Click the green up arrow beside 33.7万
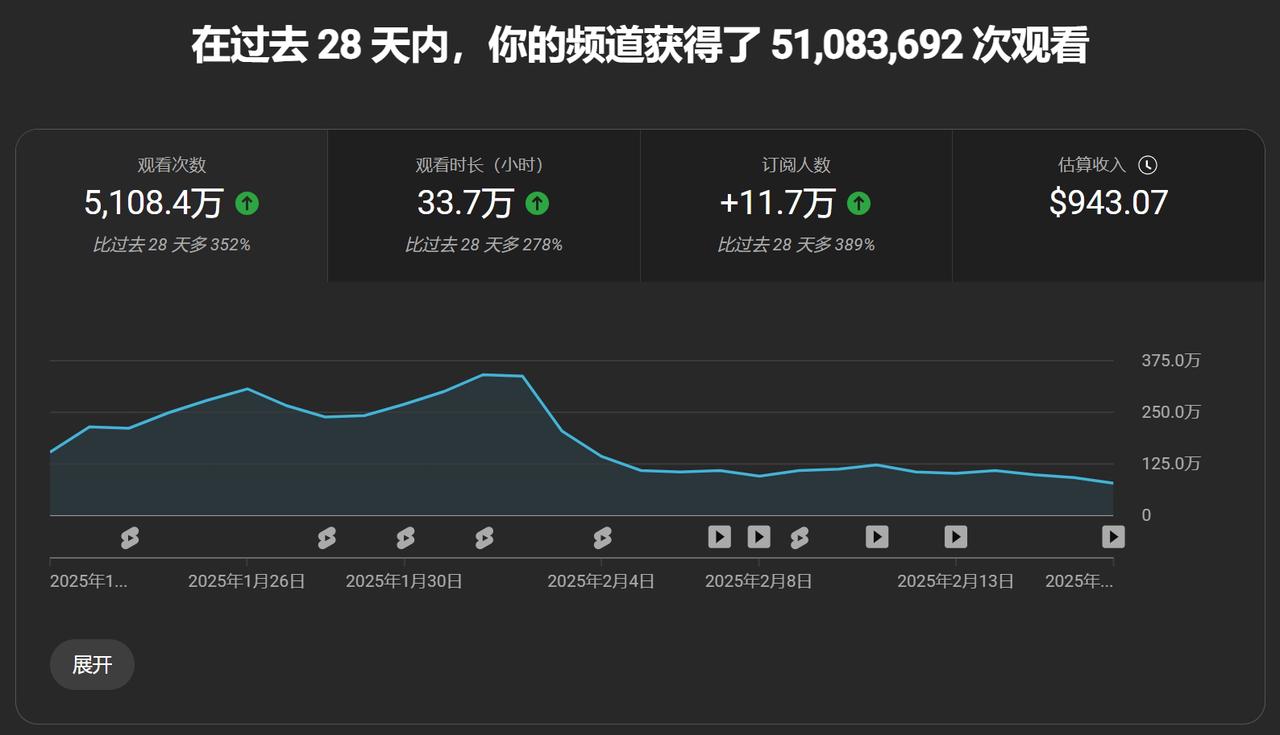Screen dimensions: 1280x735 pyautogui.click(x=537, y=204)
